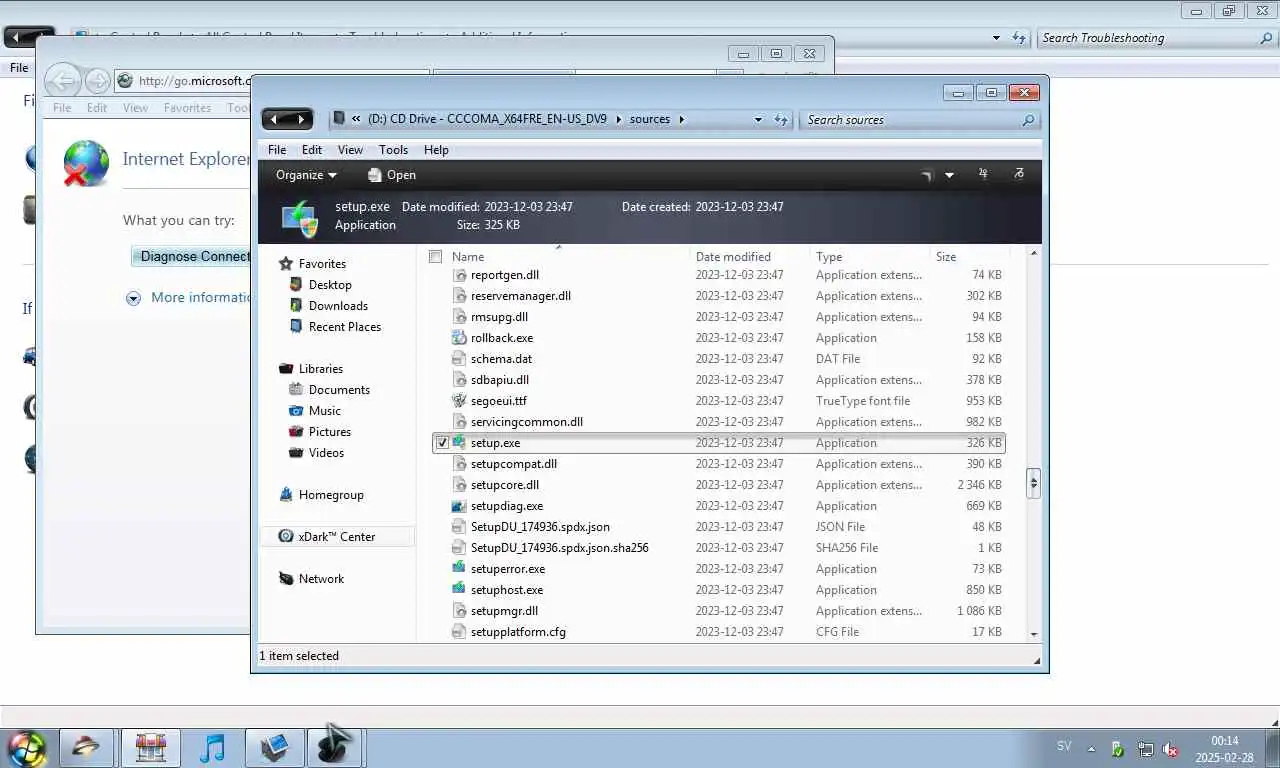Click setupdiag.exe file icon
The width and height of the screenshot is (1280, 768).
tap(459, 505)
